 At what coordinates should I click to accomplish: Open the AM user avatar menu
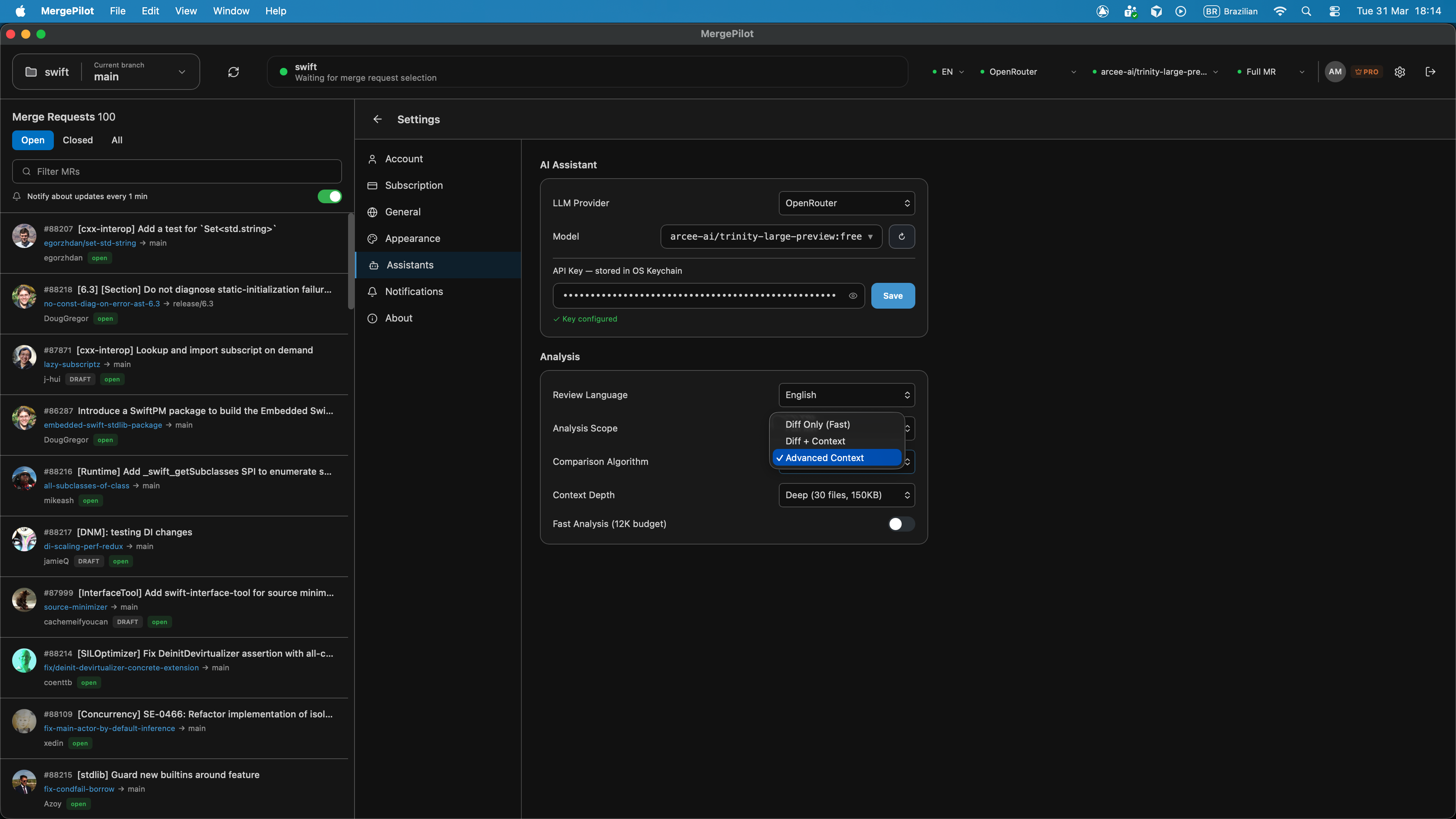1335,72
